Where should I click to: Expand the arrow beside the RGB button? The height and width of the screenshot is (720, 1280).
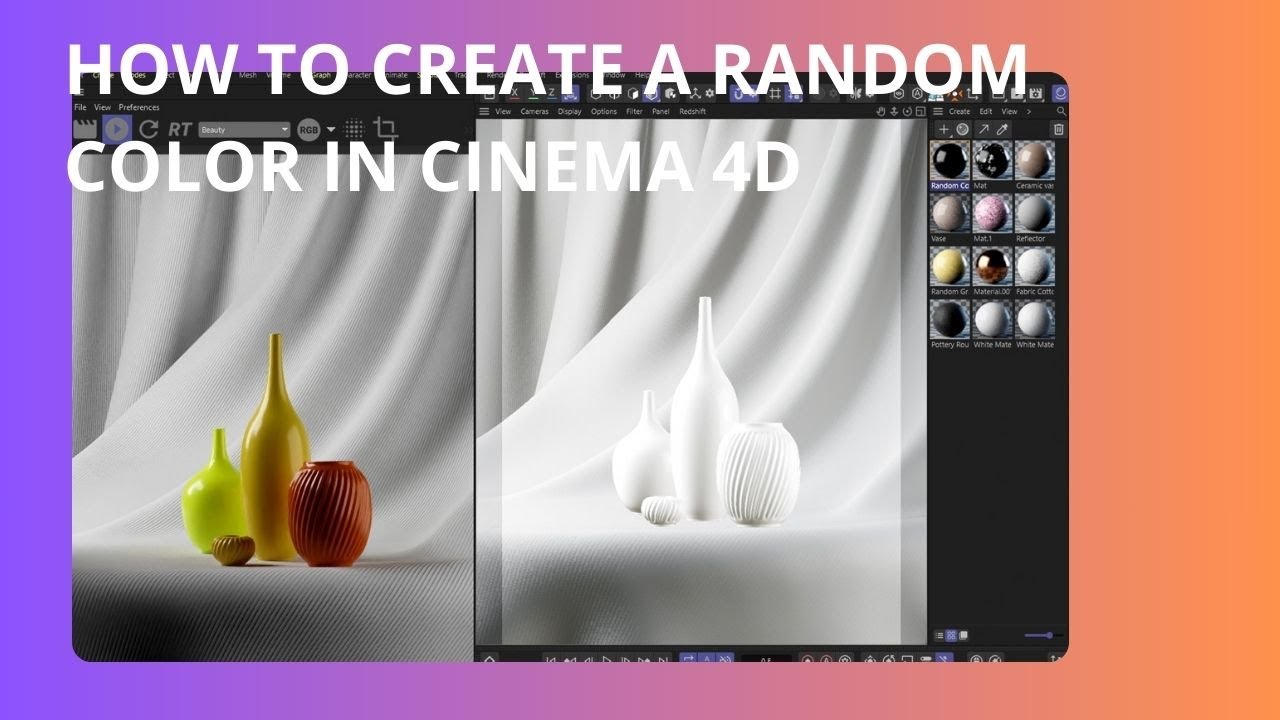(331, 130)
